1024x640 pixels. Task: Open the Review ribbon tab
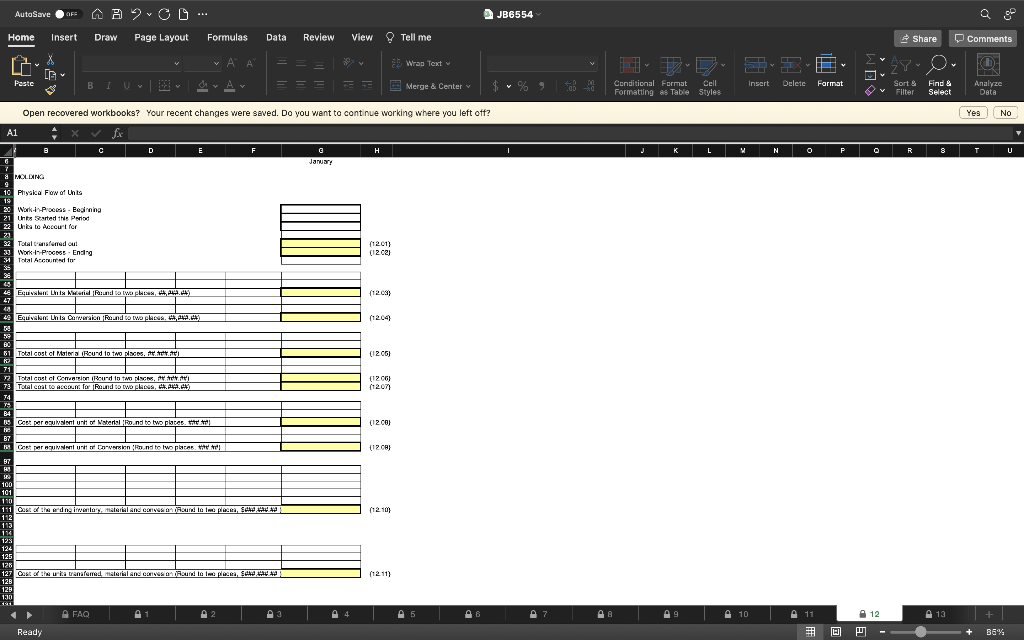coord(319,37)
